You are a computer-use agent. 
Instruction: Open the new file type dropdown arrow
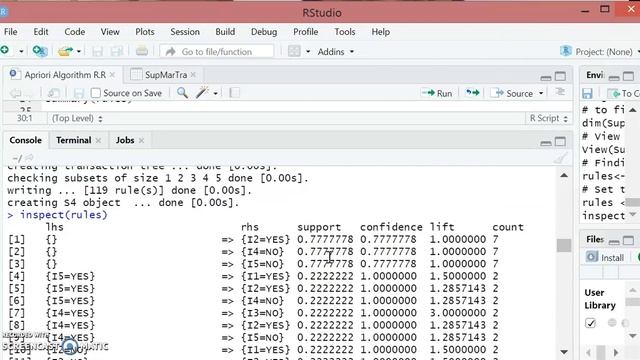point(21,51)
